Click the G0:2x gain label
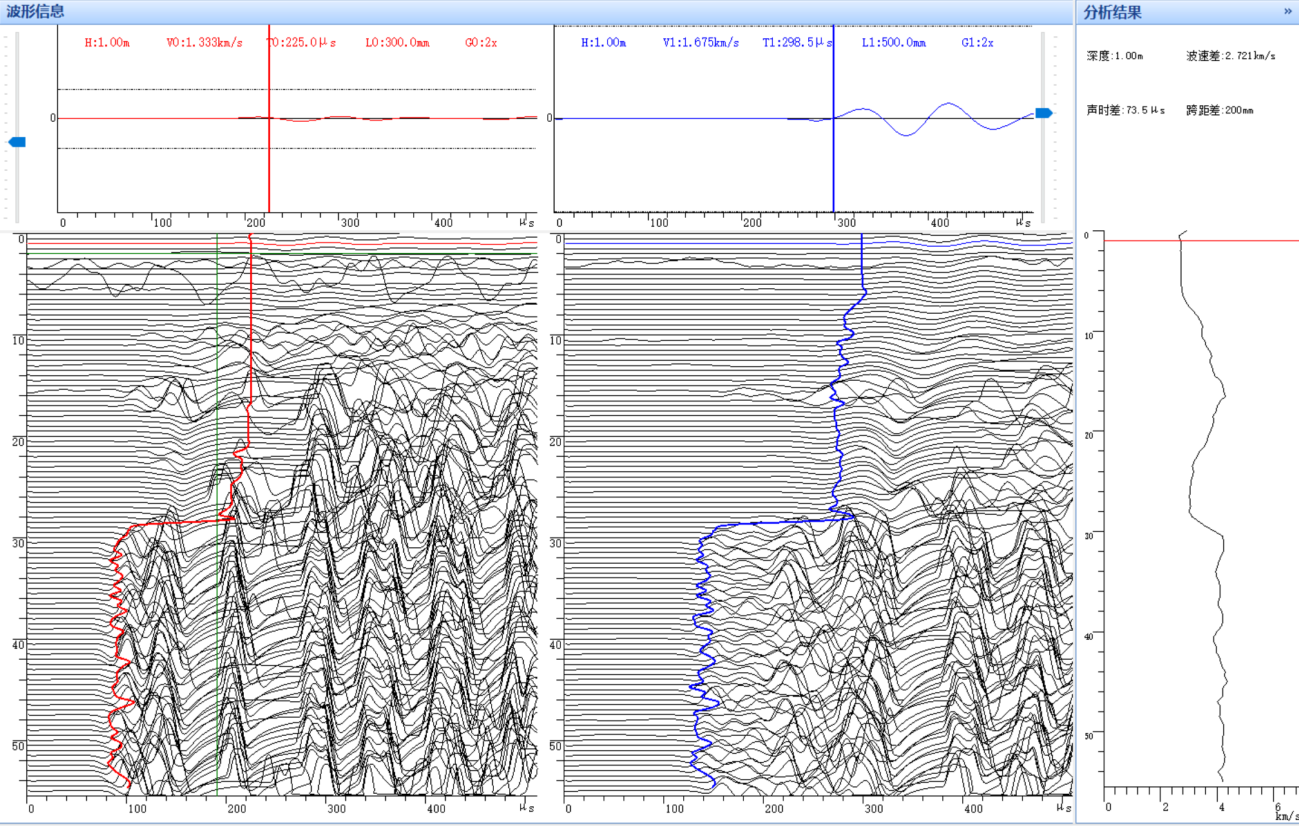 (482, 43)
